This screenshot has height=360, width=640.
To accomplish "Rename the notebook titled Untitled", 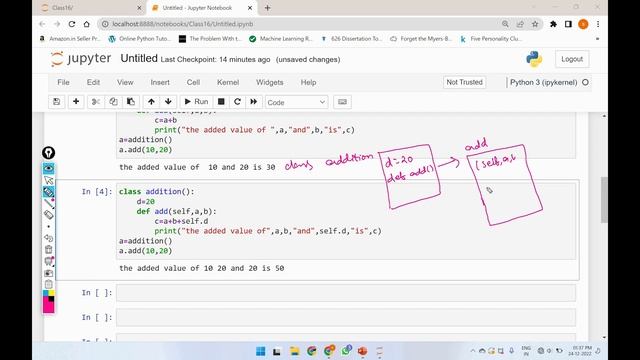I will pyautogui.click(x=139, y=58).
